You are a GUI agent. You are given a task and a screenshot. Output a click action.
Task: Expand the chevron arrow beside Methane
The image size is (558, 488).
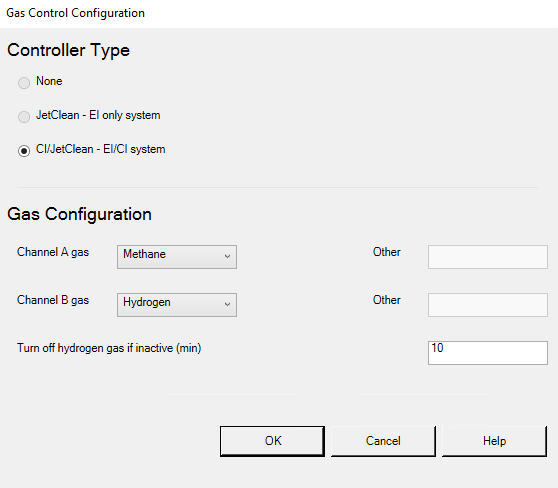227,256
